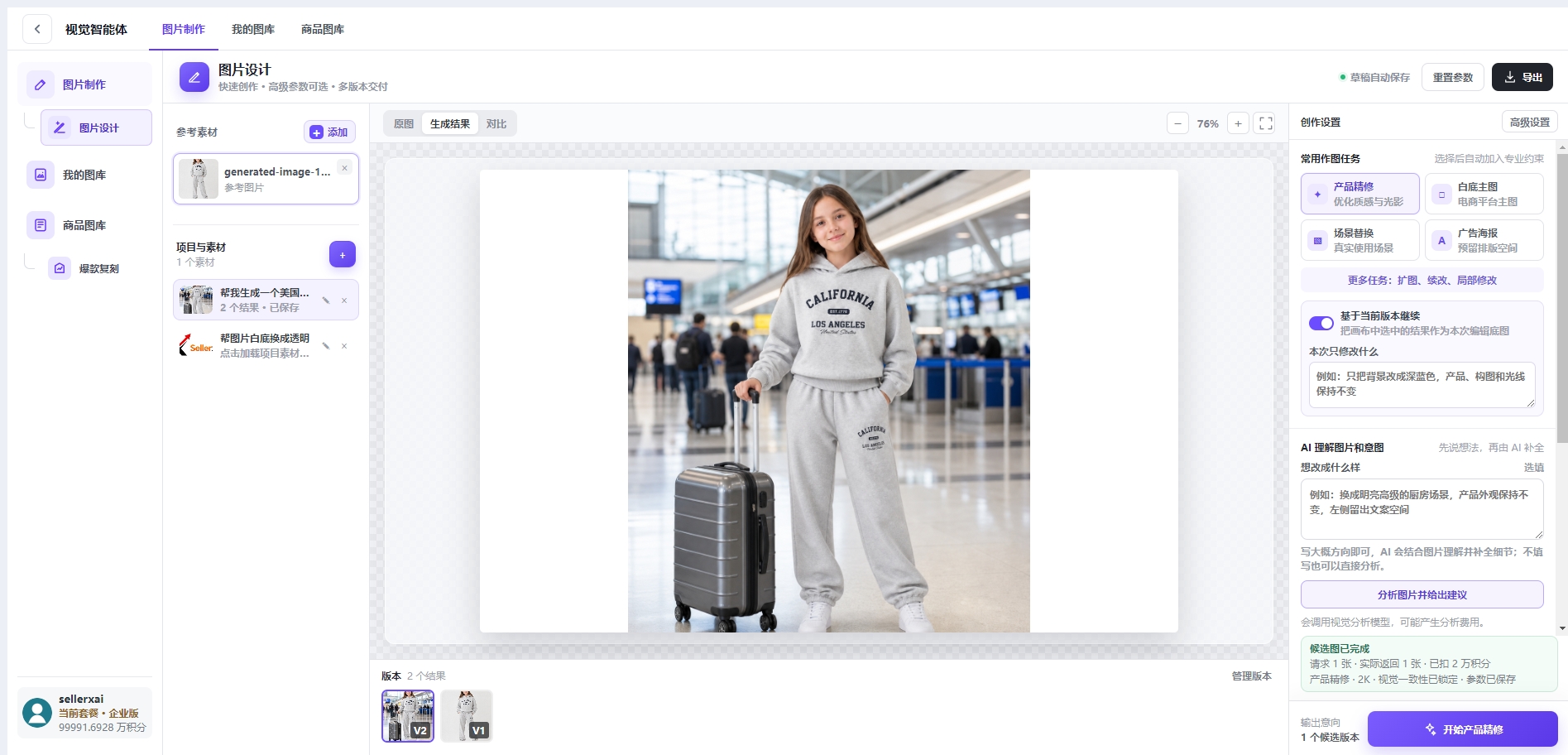The height and width of the screenshot is (755, 1568).
Task: Open the 高级设置 panel
Action: coord(1530,122)
